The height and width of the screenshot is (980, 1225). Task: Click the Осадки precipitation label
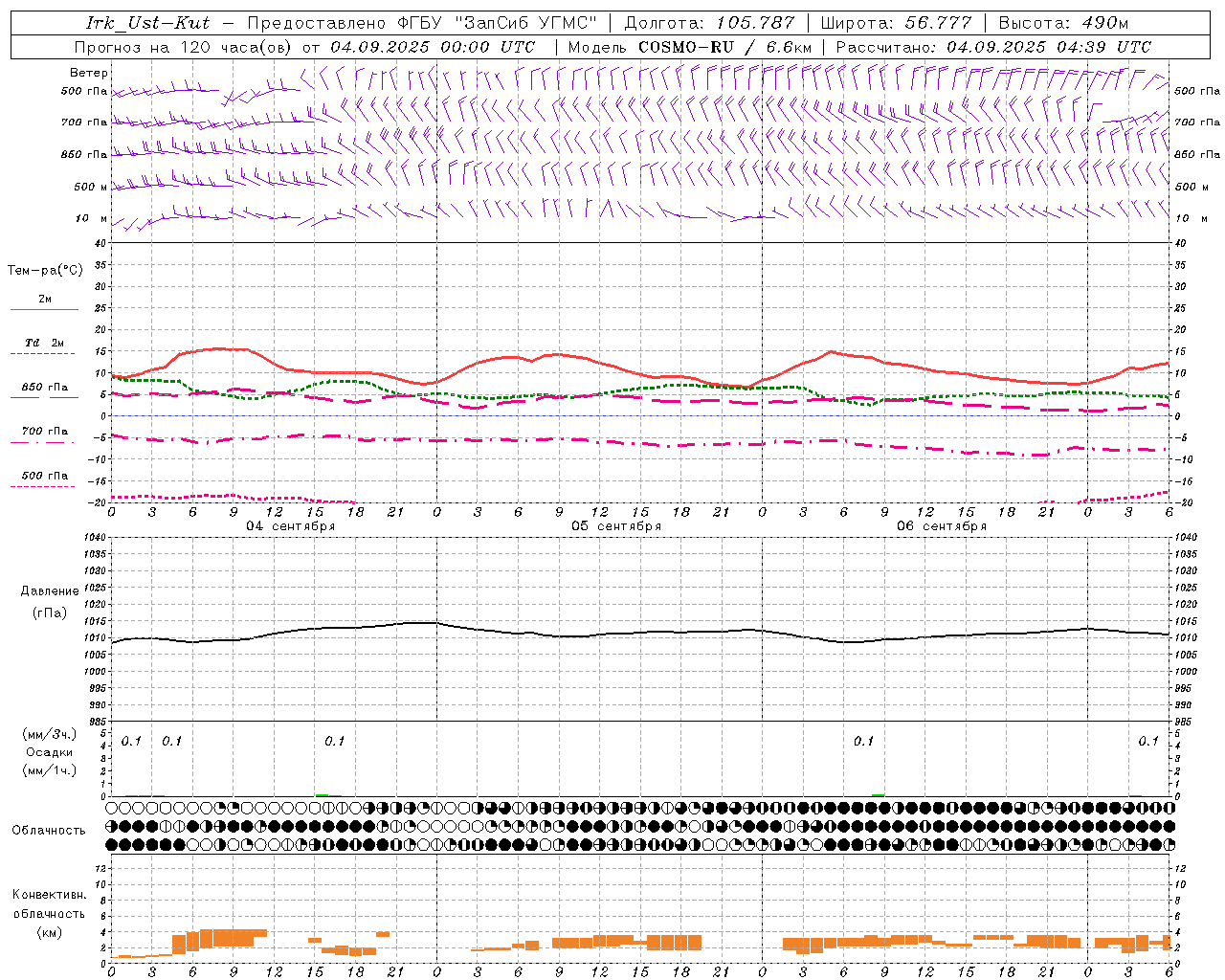[50, 752]
